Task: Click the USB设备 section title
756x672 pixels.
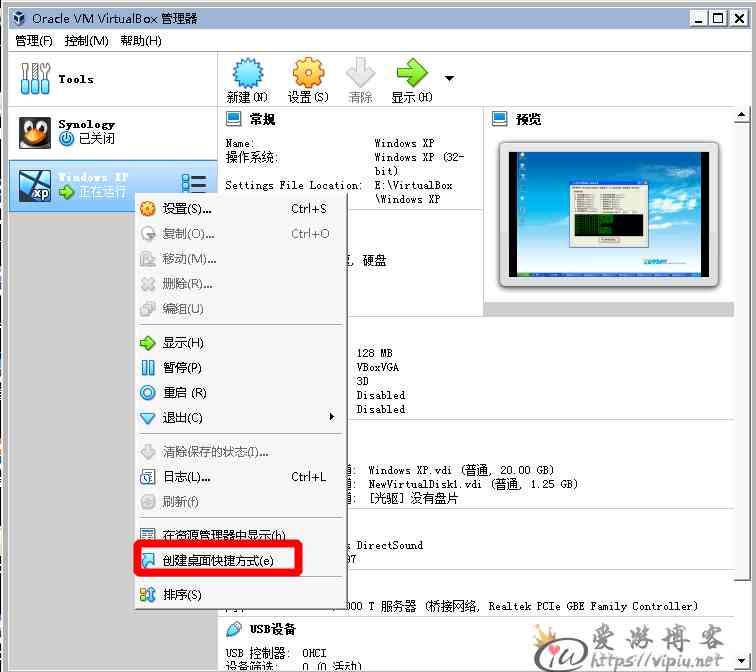Action: tap(273, 629)
